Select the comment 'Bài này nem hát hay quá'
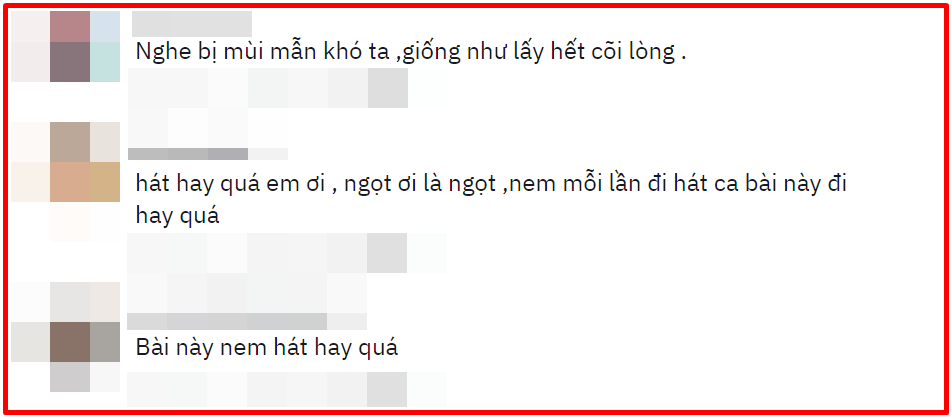Viewport: 952px width, 418px height. 267,348
